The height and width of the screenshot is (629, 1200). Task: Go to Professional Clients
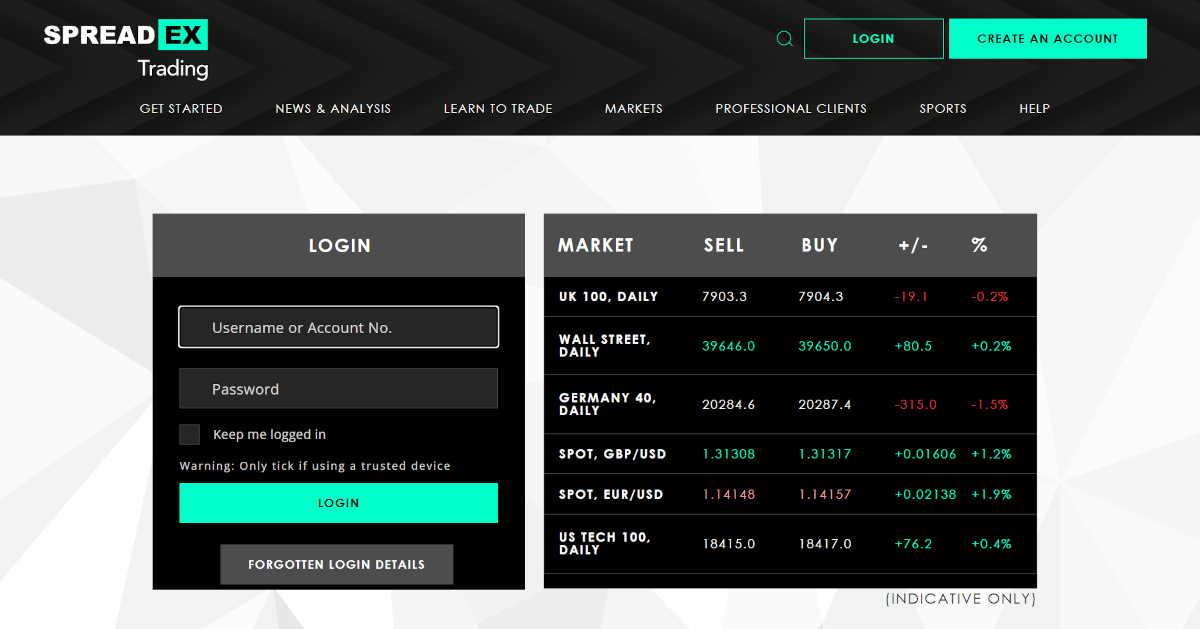791,108
